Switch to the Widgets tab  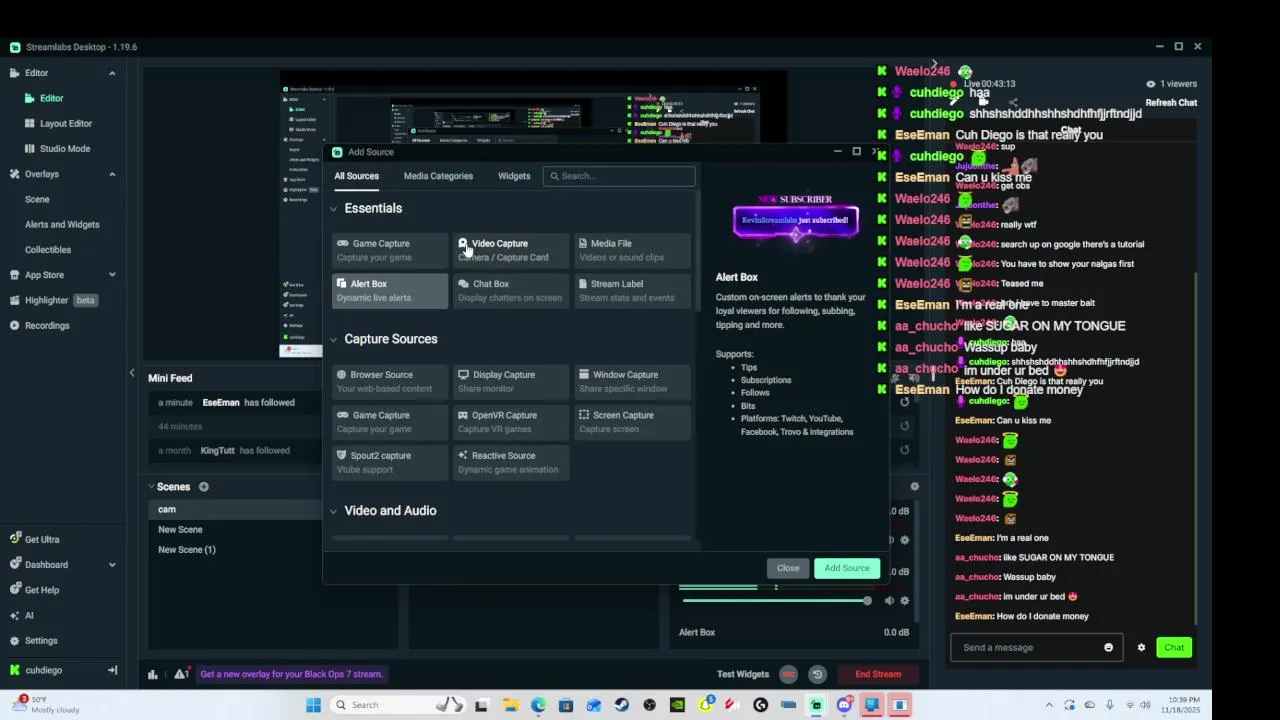514,176
